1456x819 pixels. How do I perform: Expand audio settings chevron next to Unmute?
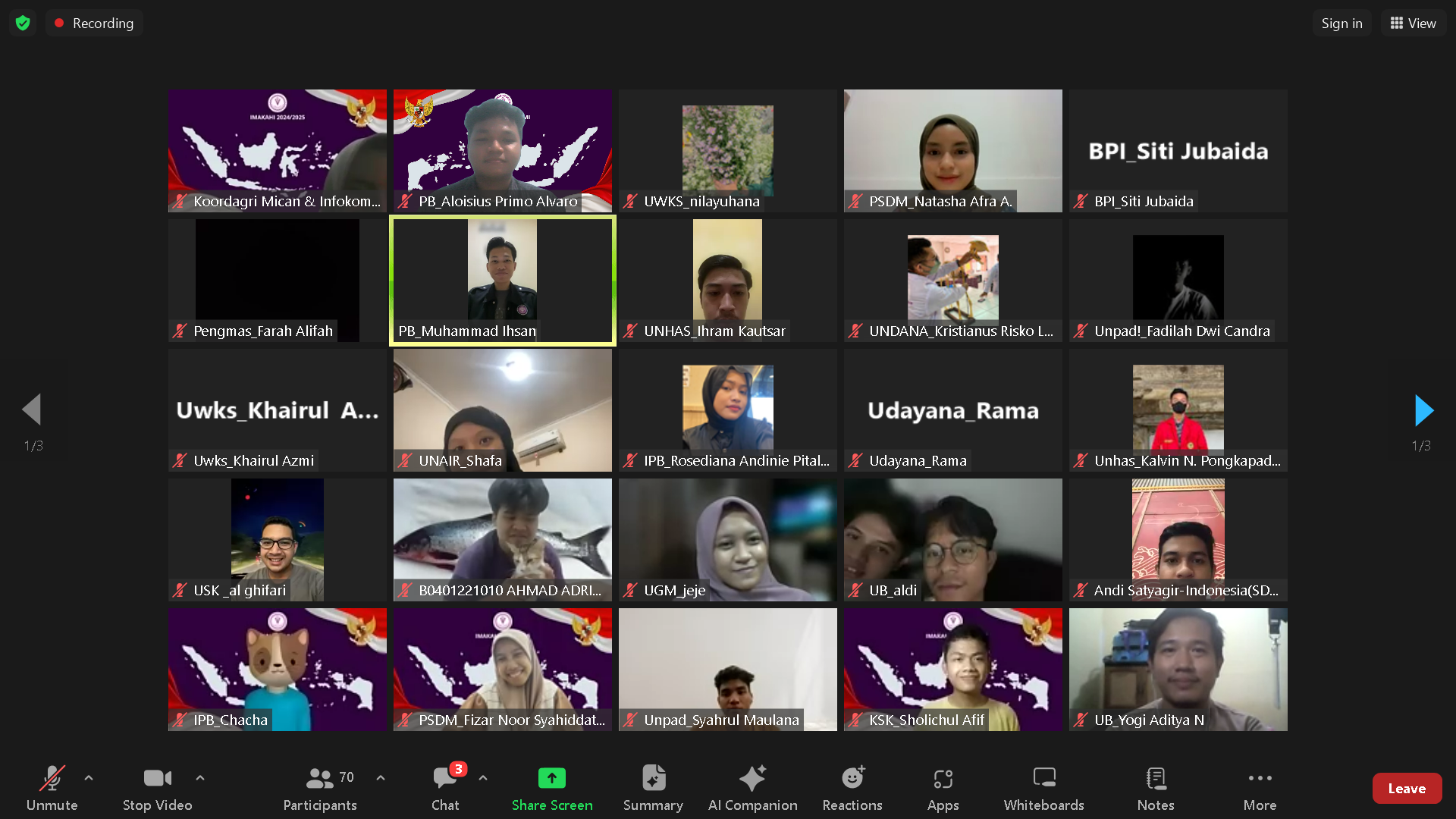click(x=89, y=778)
